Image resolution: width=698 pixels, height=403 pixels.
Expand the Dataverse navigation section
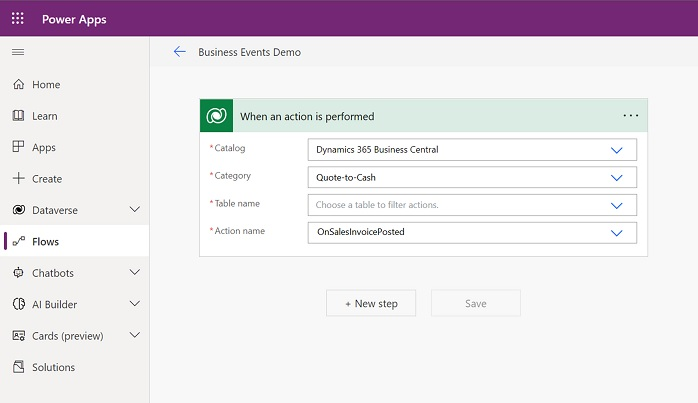click(x=135, y=210)
